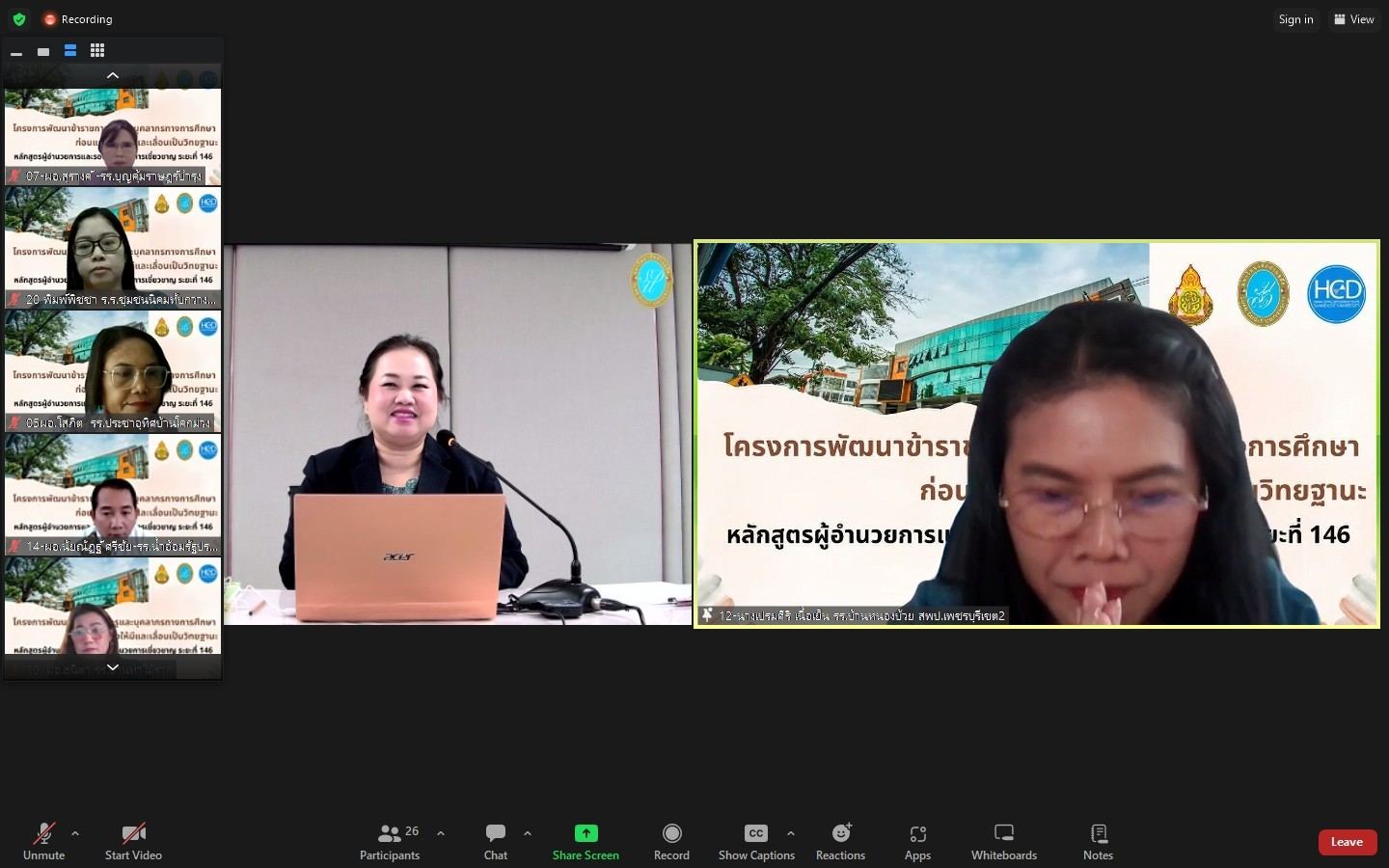The height and width of the screenshot is (868, 1389).
Task: Click participant 12 name label
Action: coord(861,615)
